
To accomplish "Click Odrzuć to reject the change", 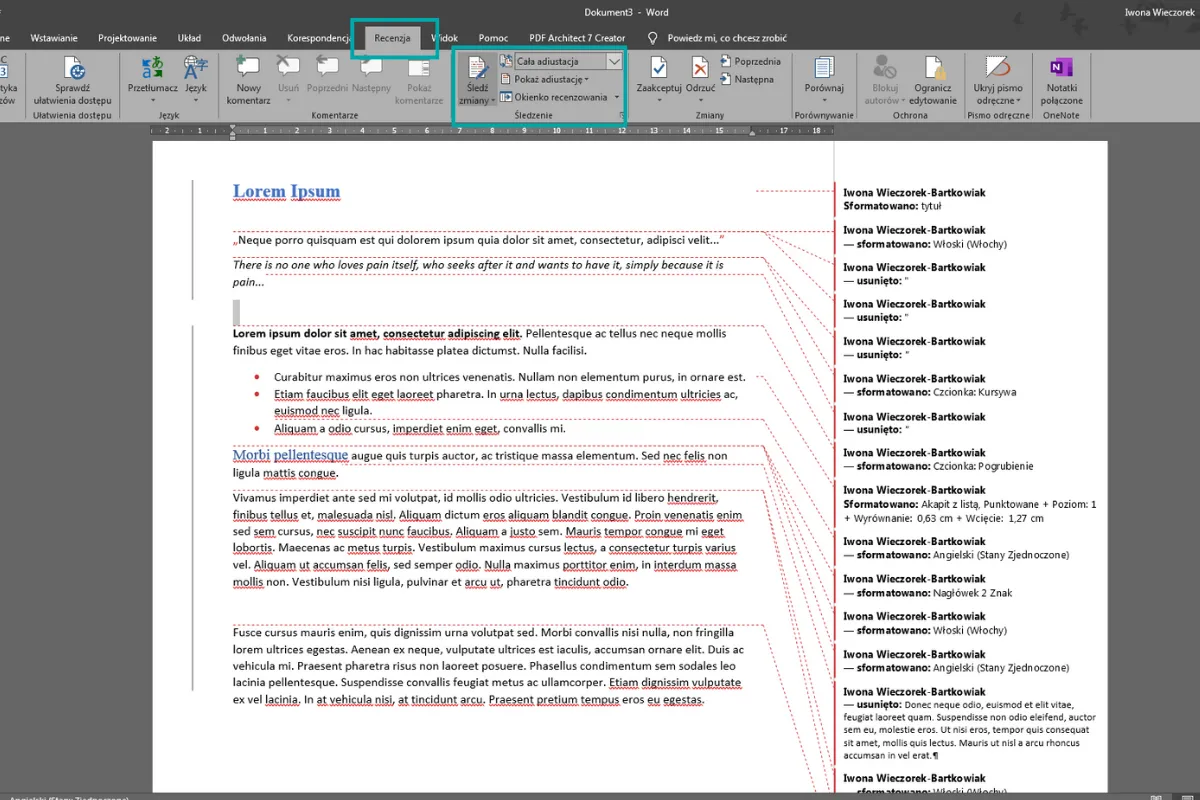I will [x=701, y=68].
